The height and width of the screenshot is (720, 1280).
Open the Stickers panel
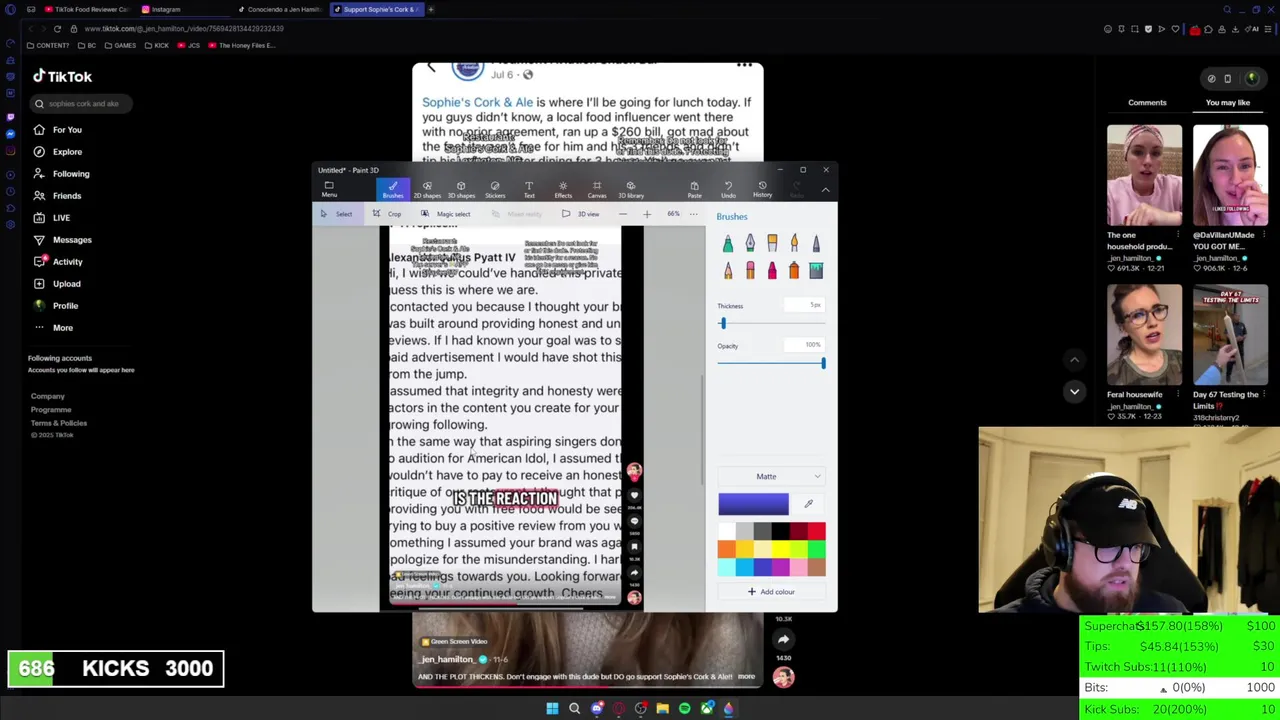pos(495,189)
